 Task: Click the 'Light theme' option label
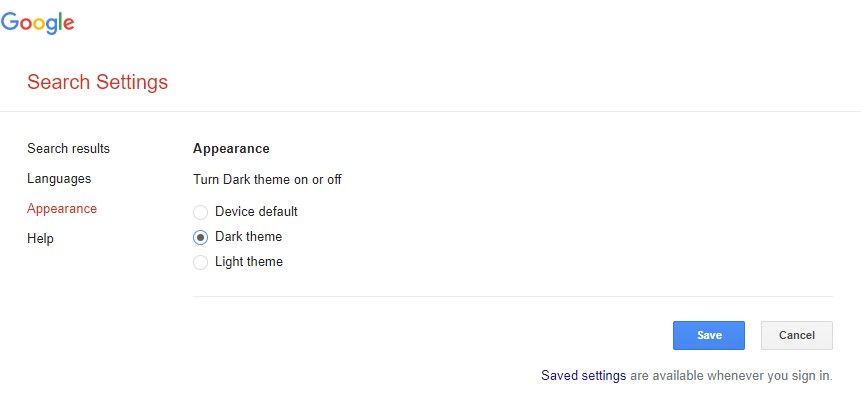tap(249, 262)
